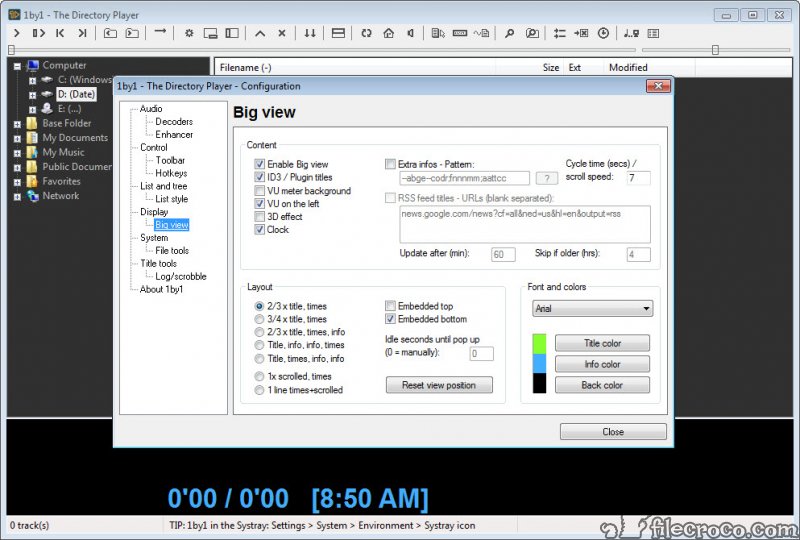Click the Previous track toolbar icon
Viewport: 800px width, 540px height.
coord(60,33)
